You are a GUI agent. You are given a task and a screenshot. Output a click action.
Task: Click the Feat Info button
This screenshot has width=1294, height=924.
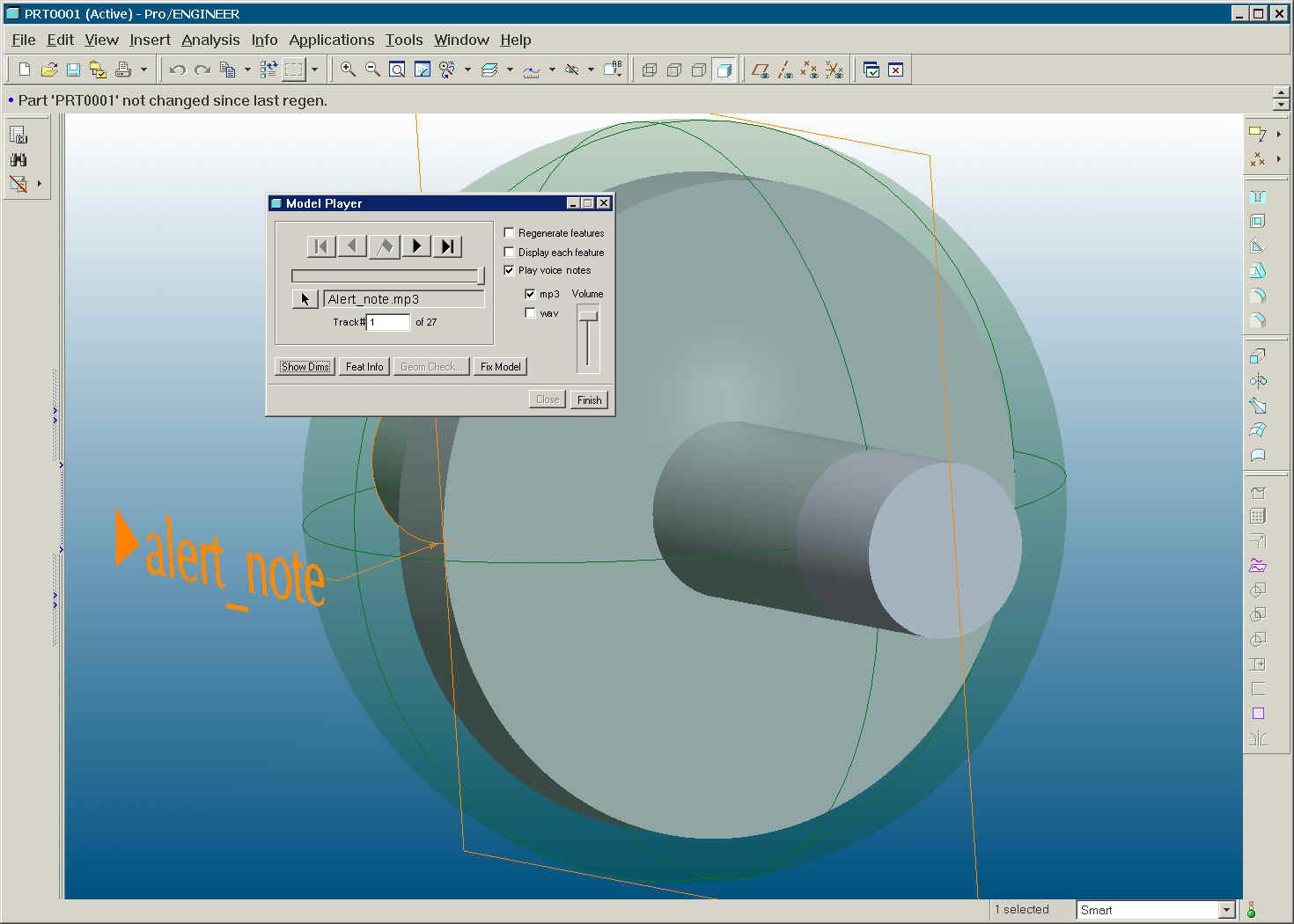(364, 367)
